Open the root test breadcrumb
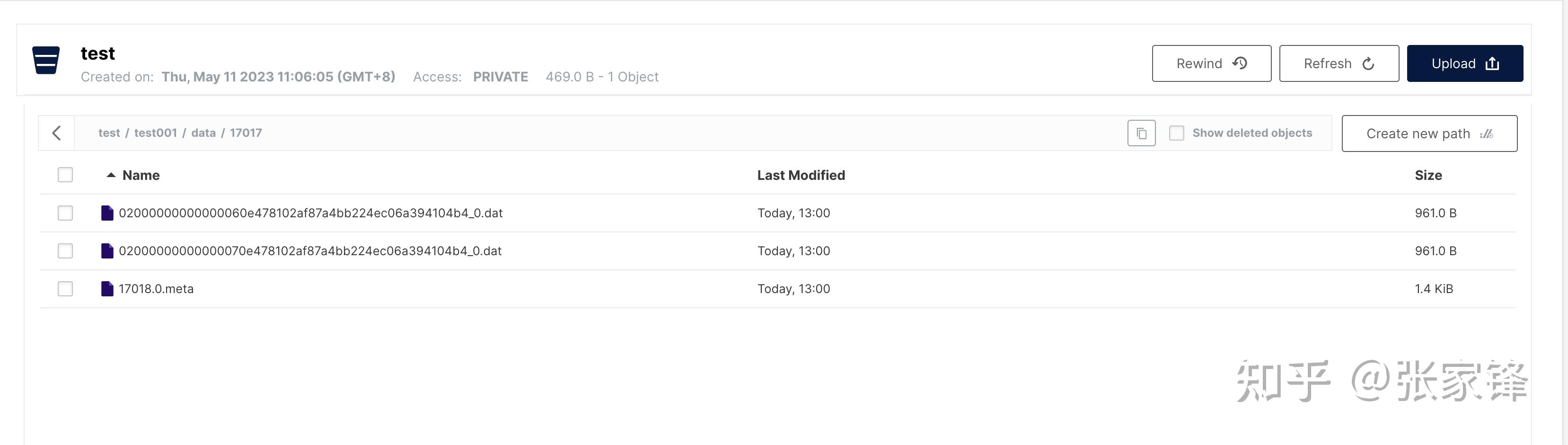 [x=109, y=133]
